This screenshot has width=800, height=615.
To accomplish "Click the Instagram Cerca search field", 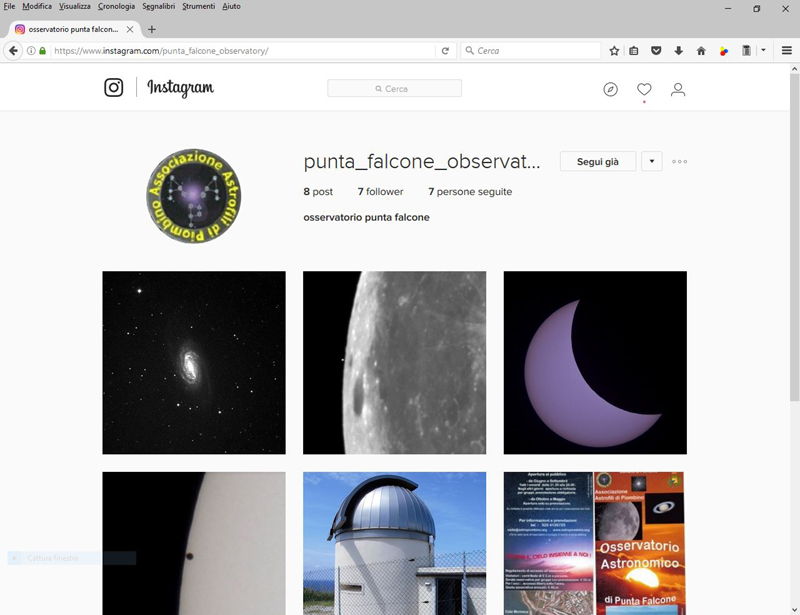I will [x=394, y=88].
